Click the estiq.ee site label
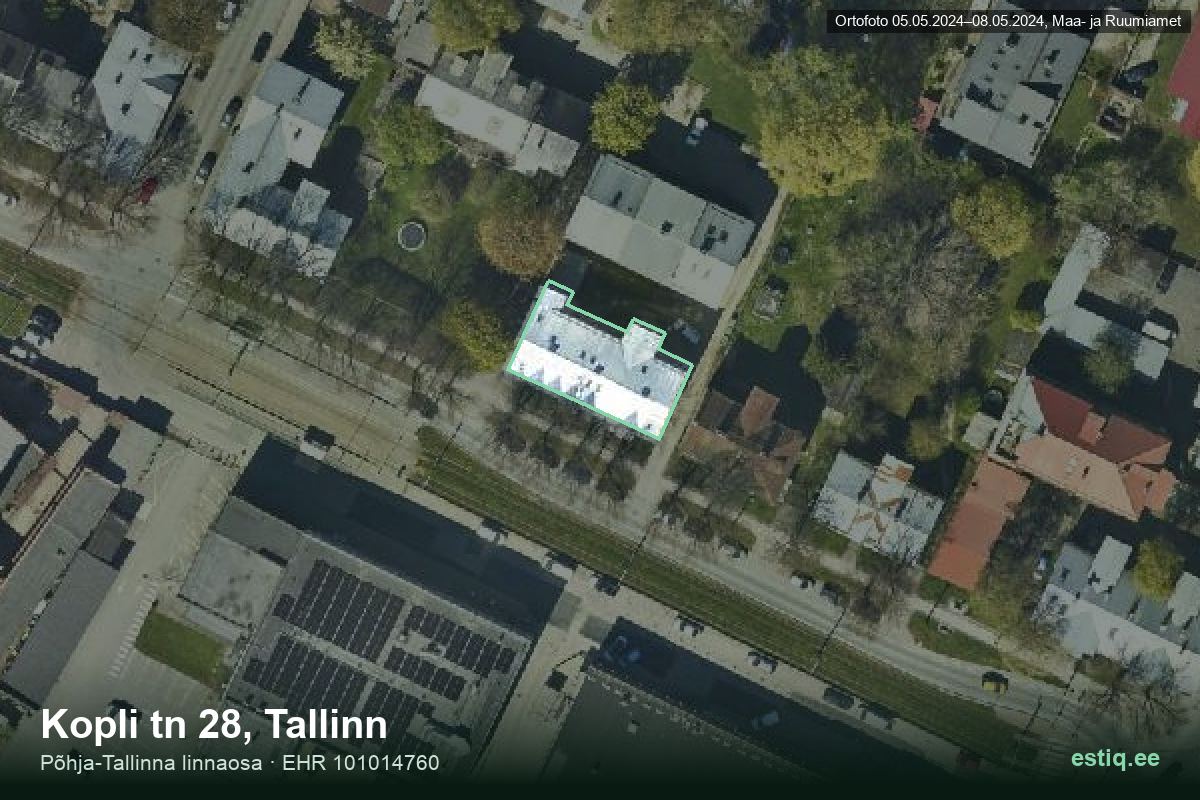Viewport: 1200px width, 800px height. (x=1115, y=758)
